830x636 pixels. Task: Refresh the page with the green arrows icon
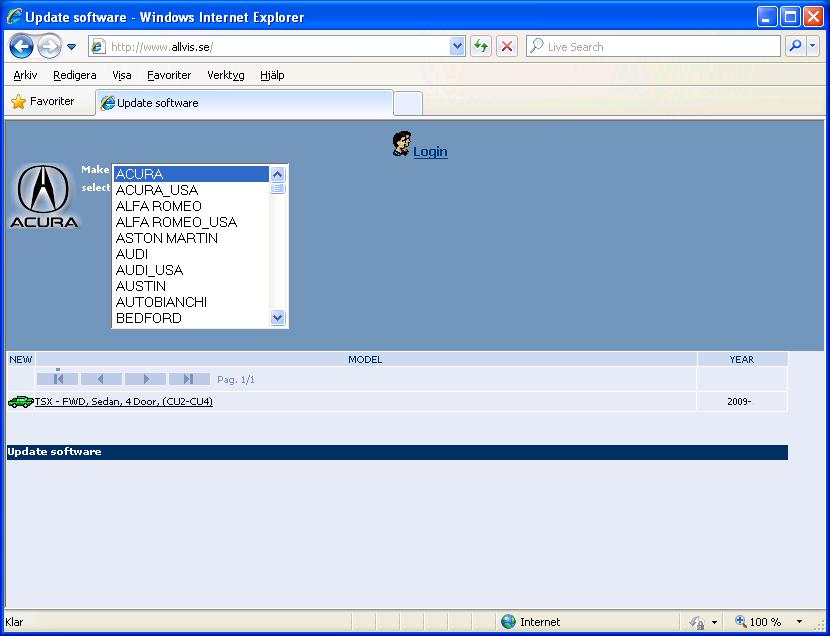coord(481,47)
